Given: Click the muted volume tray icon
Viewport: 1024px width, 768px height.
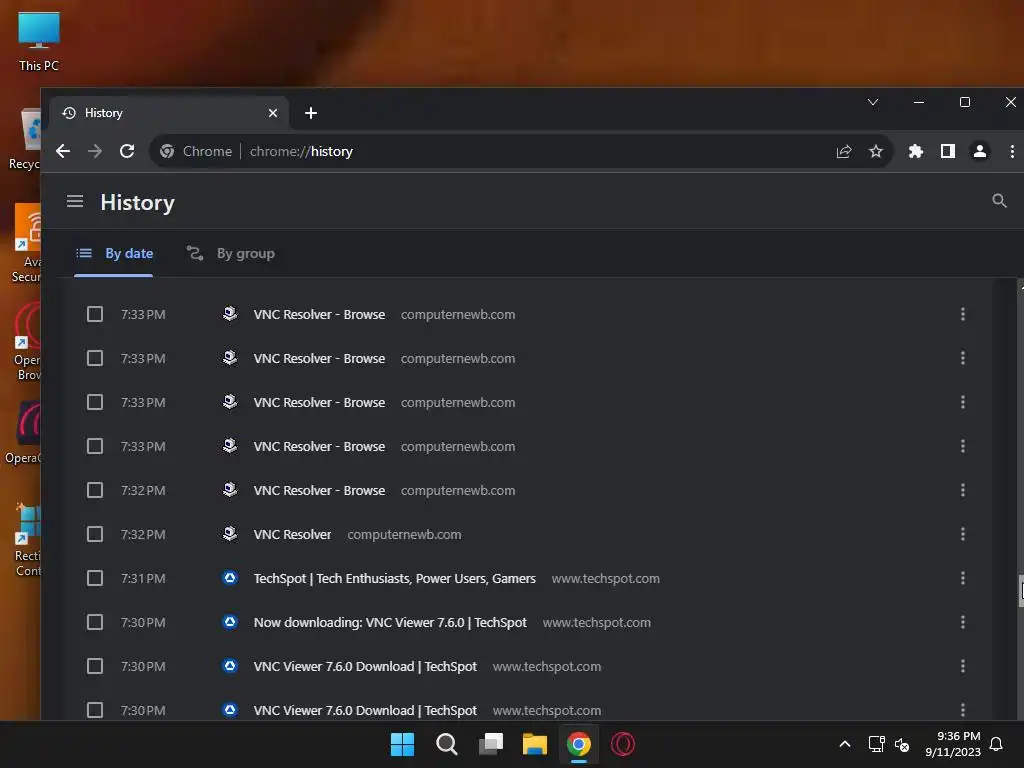Looking at the screenshot, I should pos(902,744).
